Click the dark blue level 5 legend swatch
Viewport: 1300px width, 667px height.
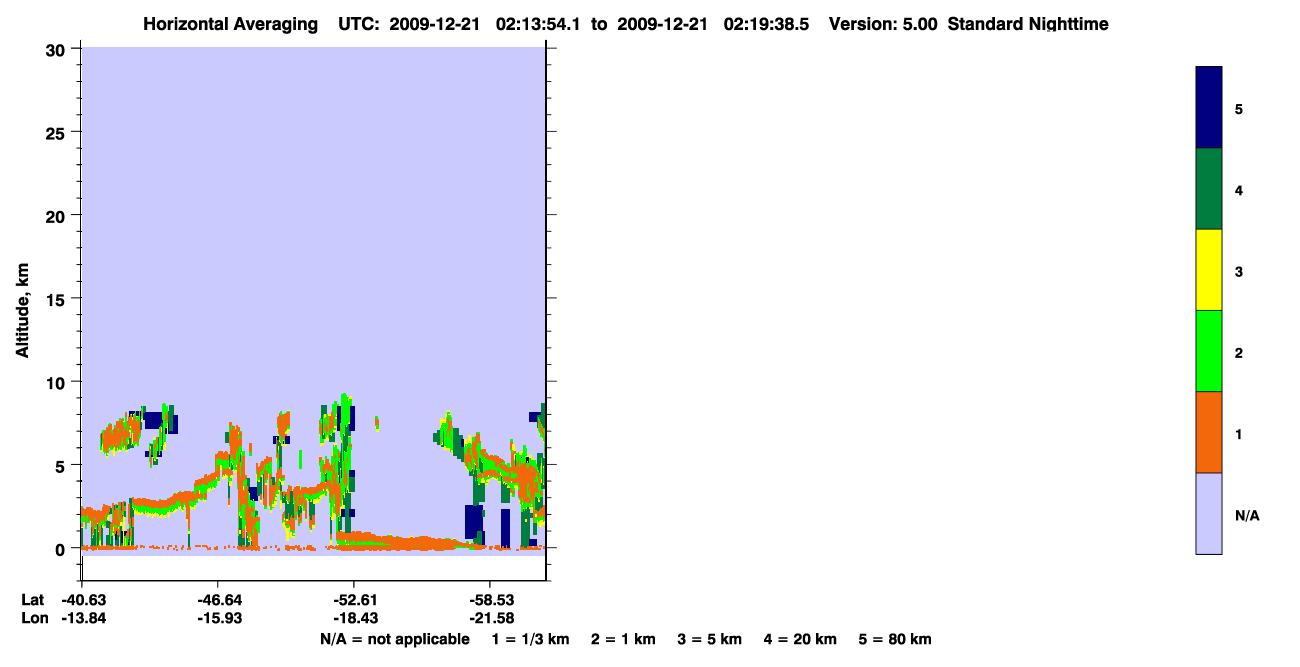[x=1209, y=108]
